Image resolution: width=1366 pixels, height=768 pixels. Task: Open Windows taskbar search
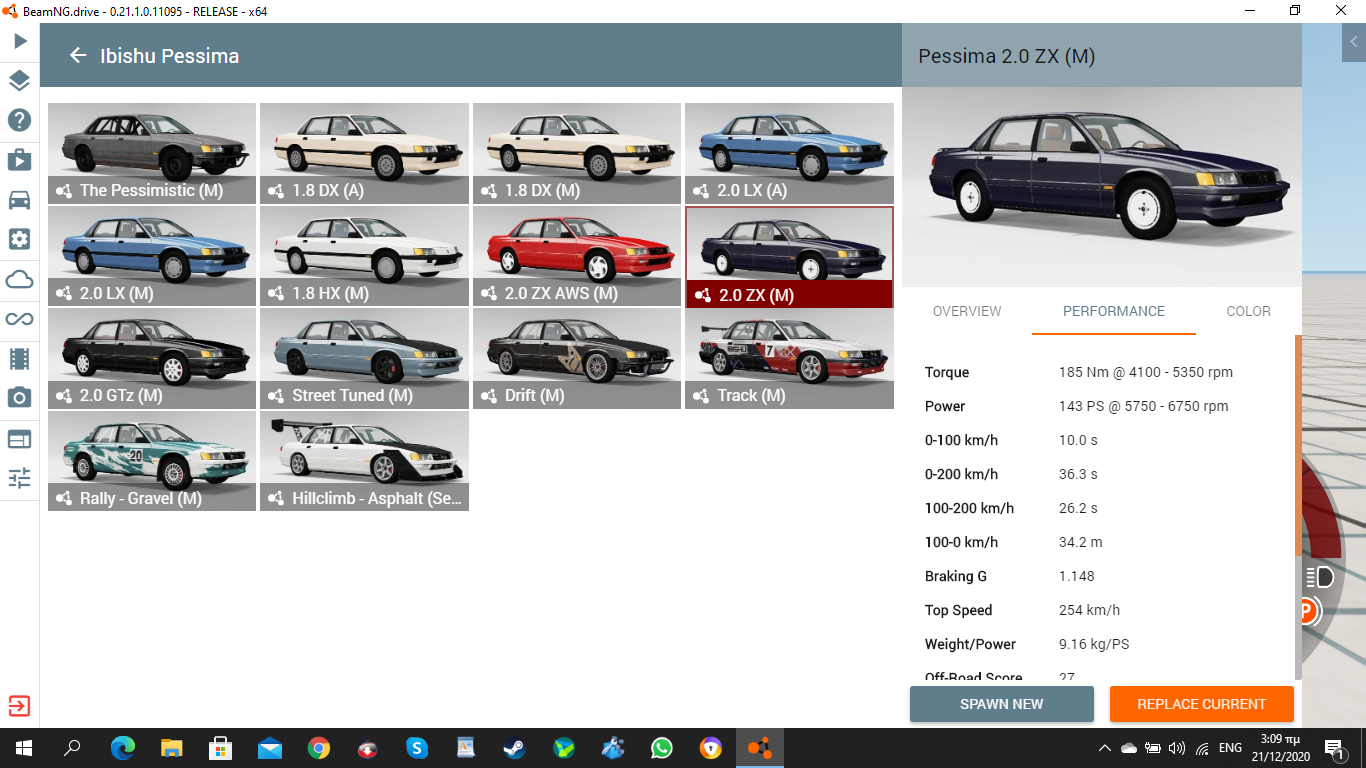click(72, 748)
